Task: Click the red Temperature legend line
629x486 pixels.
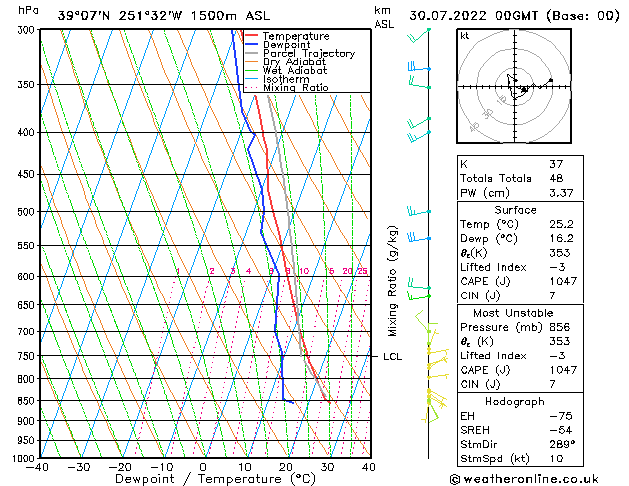Action: click(251, 36)
